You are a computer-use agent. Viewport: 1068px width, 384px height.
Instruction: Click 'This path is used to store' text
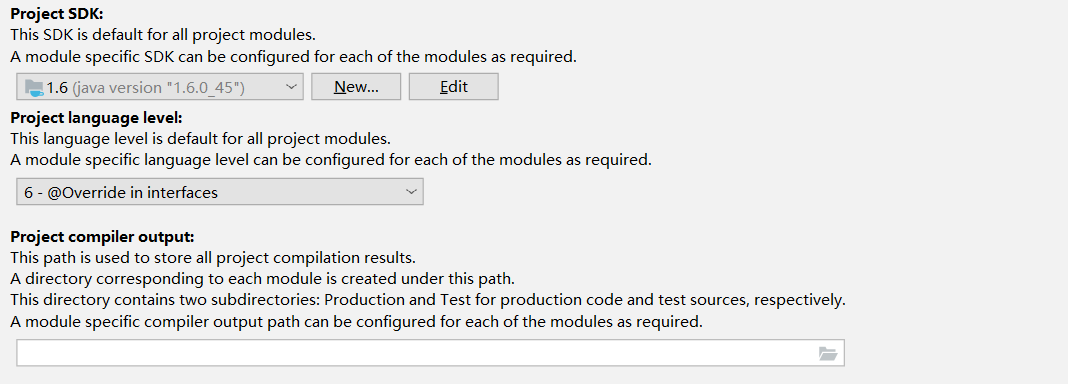(213, 258)
